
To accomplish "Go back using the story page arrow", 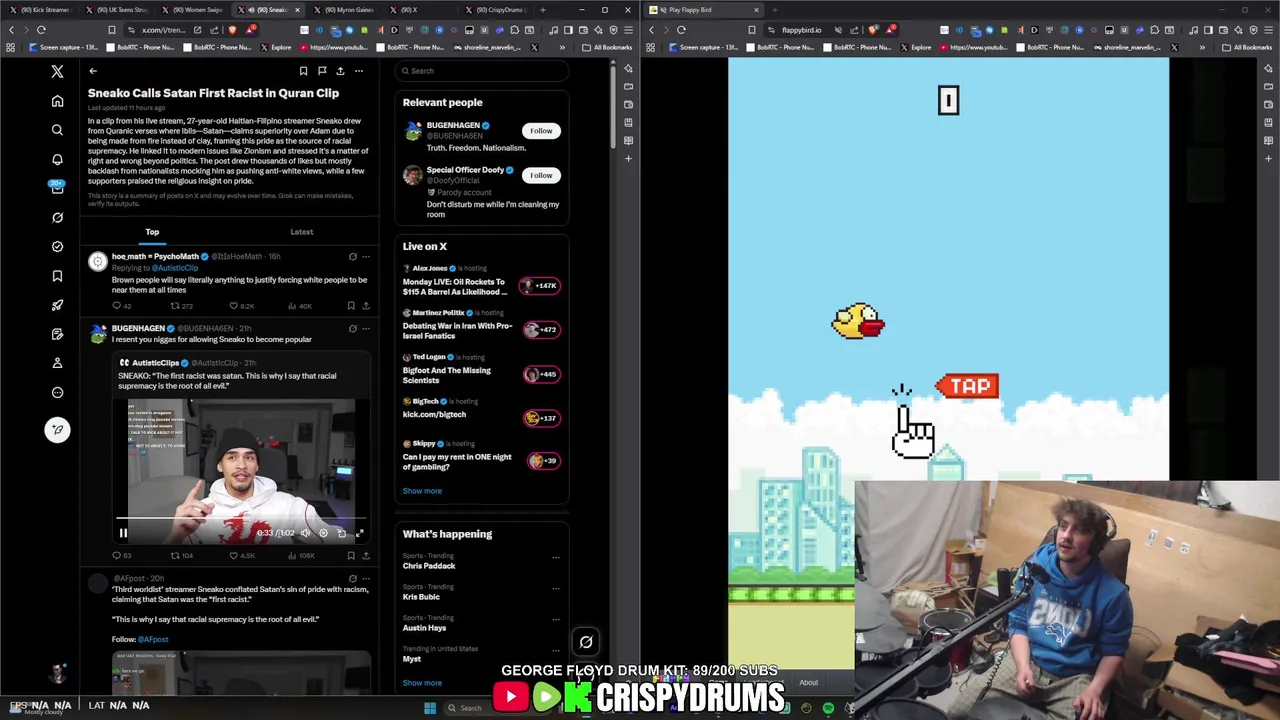I will 93,71.
